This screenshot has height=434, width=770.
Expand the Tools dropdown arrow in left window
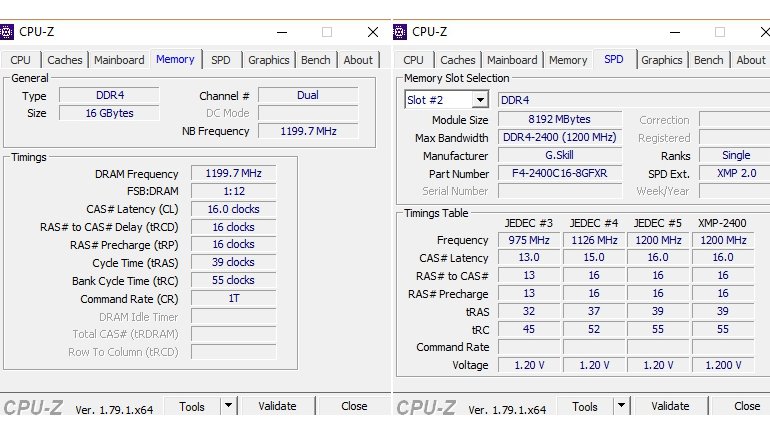tap(228, 406)
